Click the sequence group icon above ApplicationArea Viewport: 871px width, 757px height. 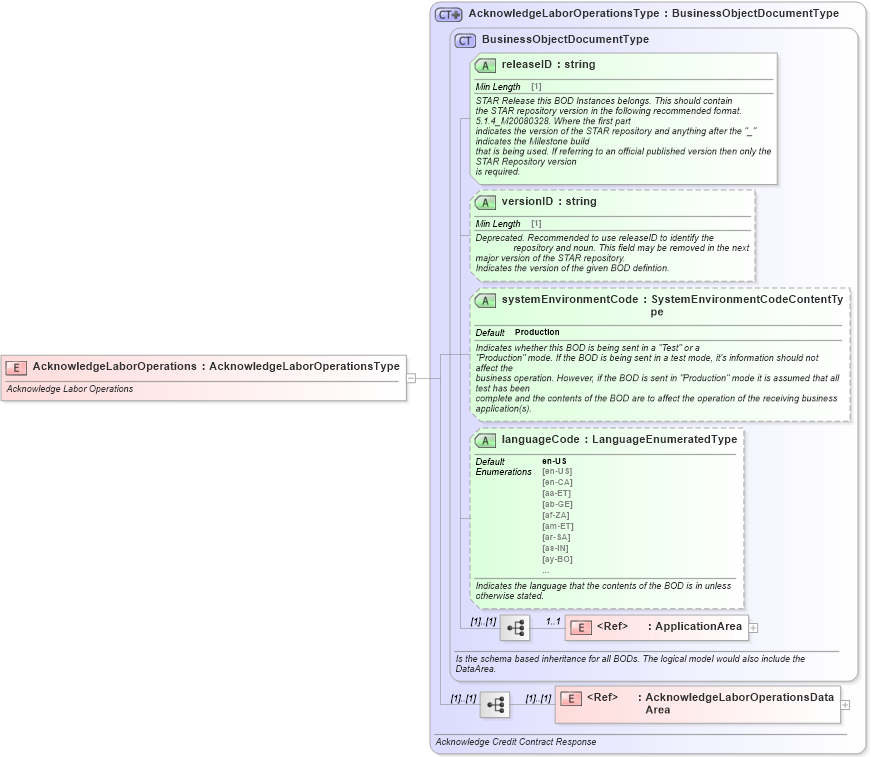513,627
